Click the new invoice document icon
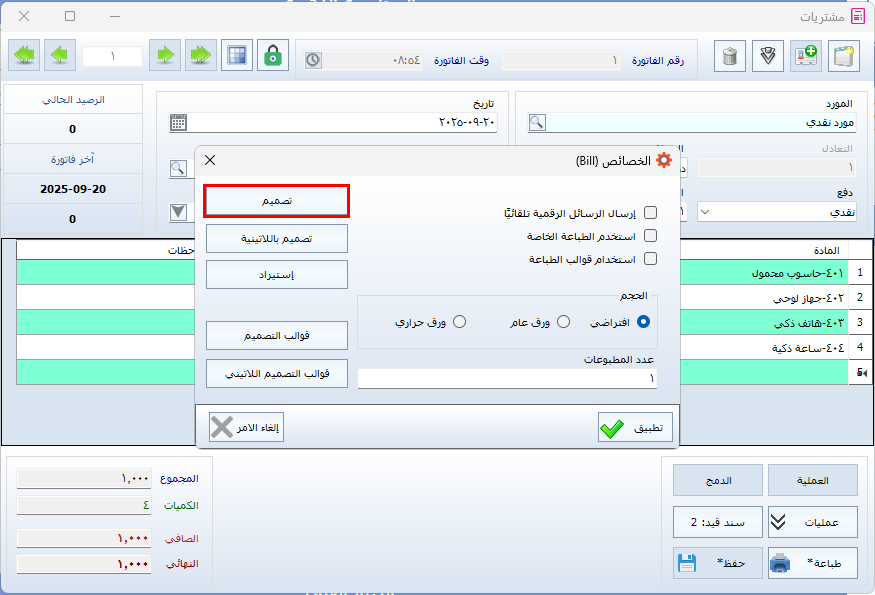 845,56
